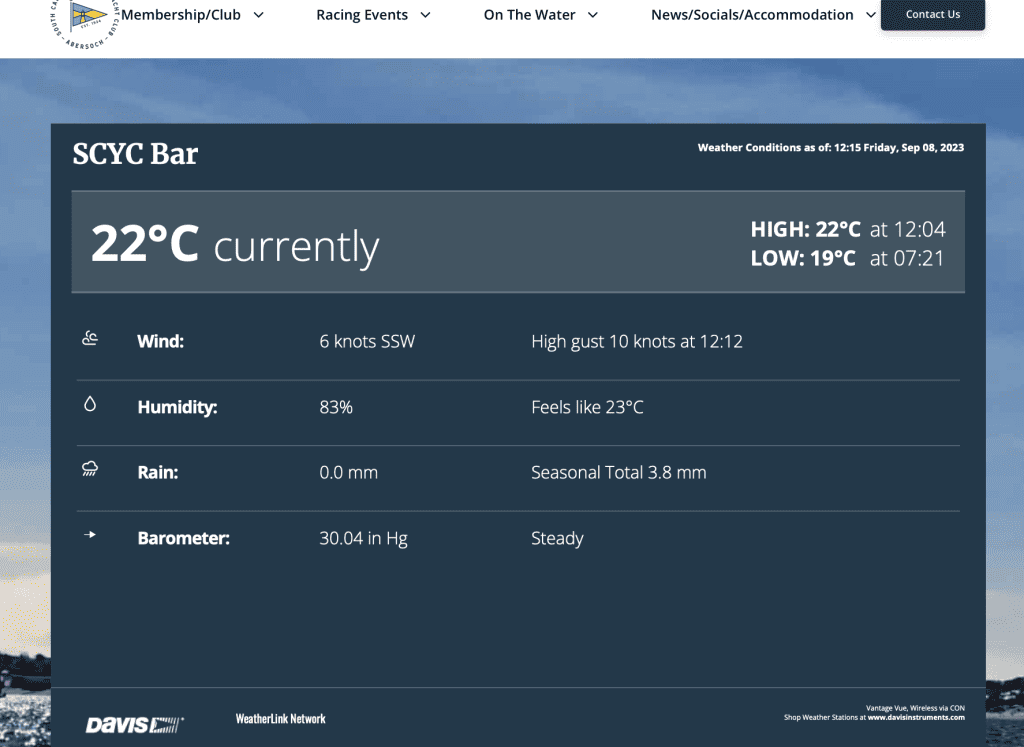Select the water droplet humidity icon
The image size is (1024, 747).
click(90, 404)
